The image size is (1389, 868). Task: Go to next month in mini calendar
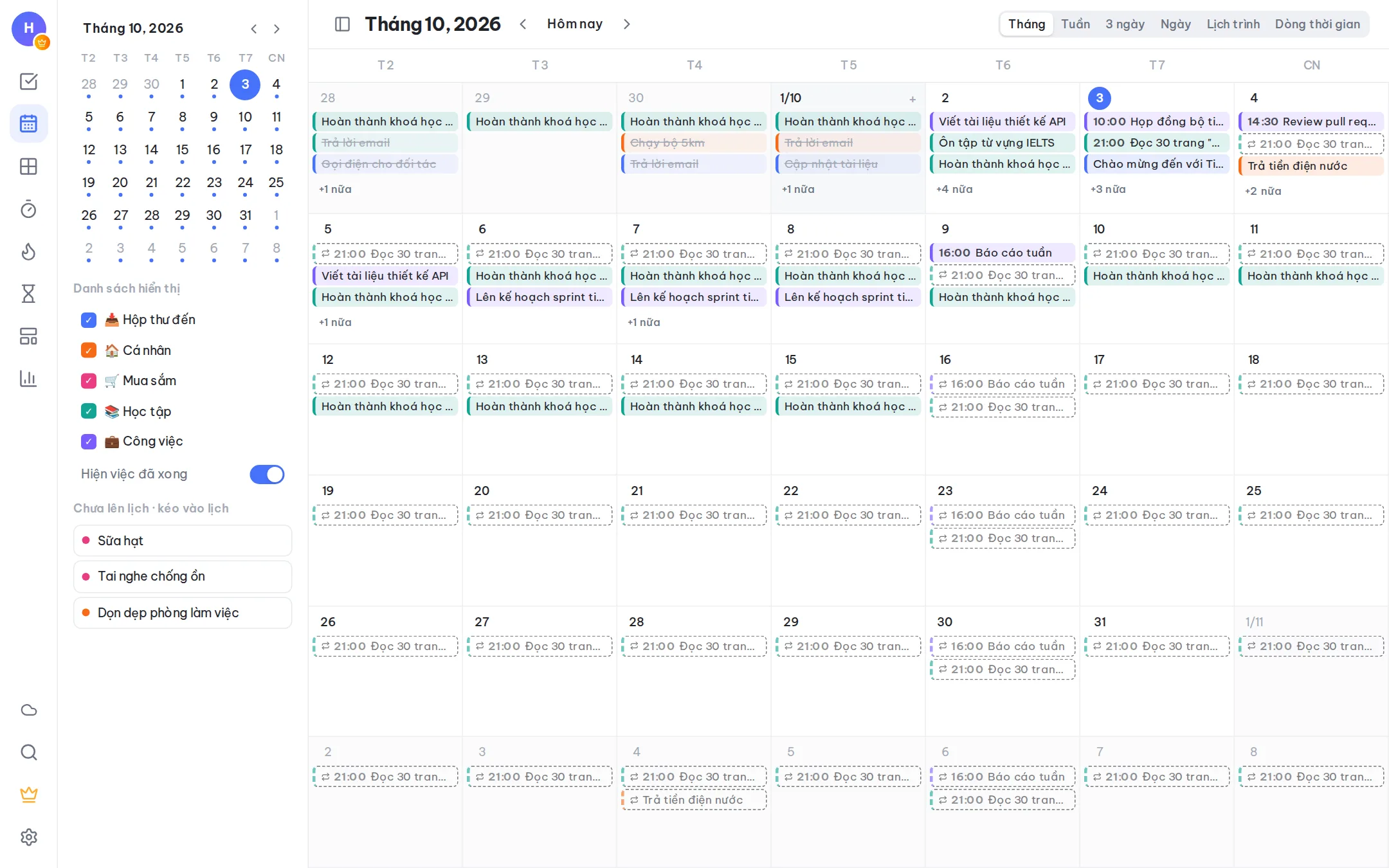pos(277,29)
